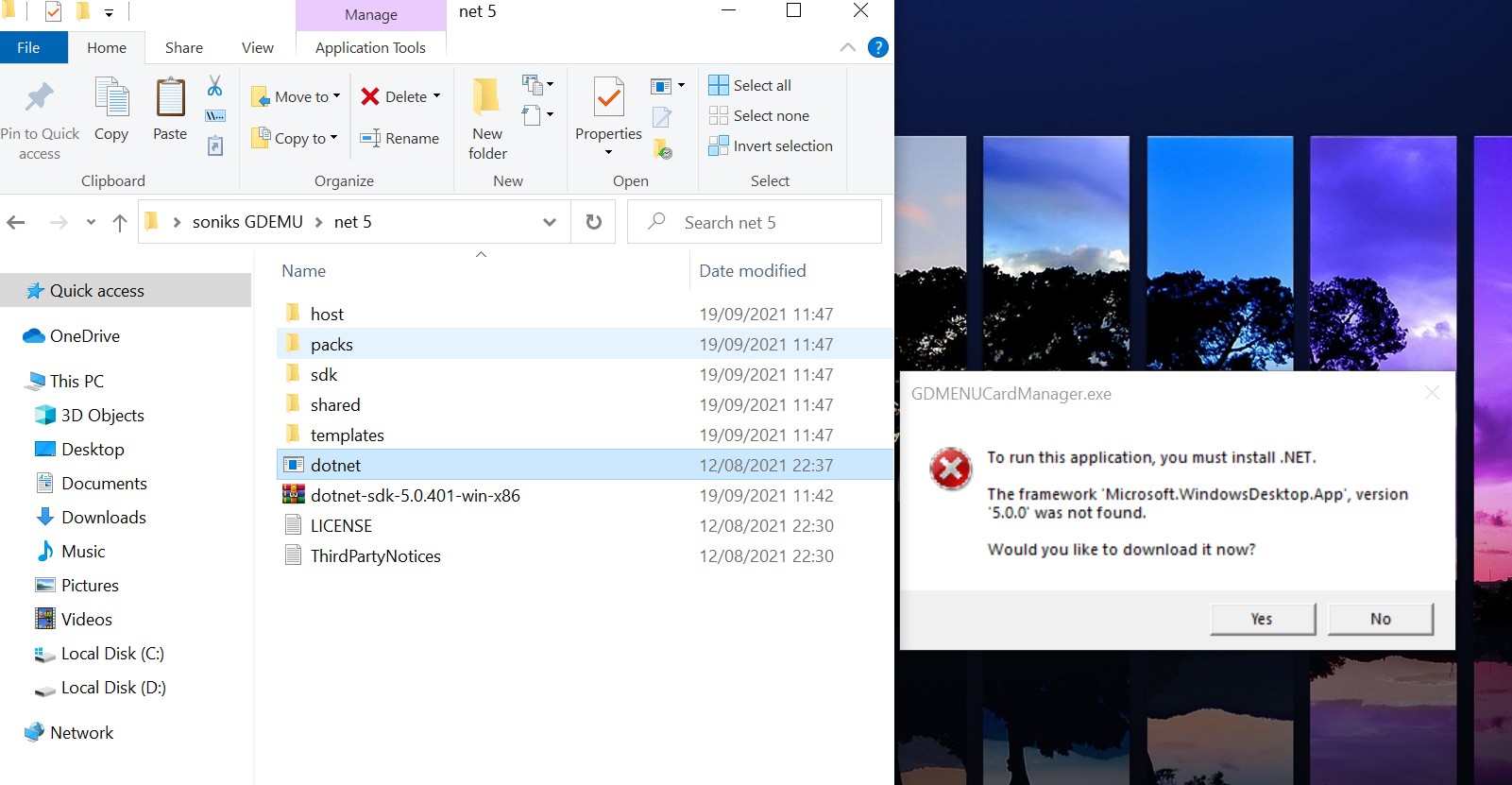Click the quick access toolbar properties checkmark icon

click(x=53, y=12)
